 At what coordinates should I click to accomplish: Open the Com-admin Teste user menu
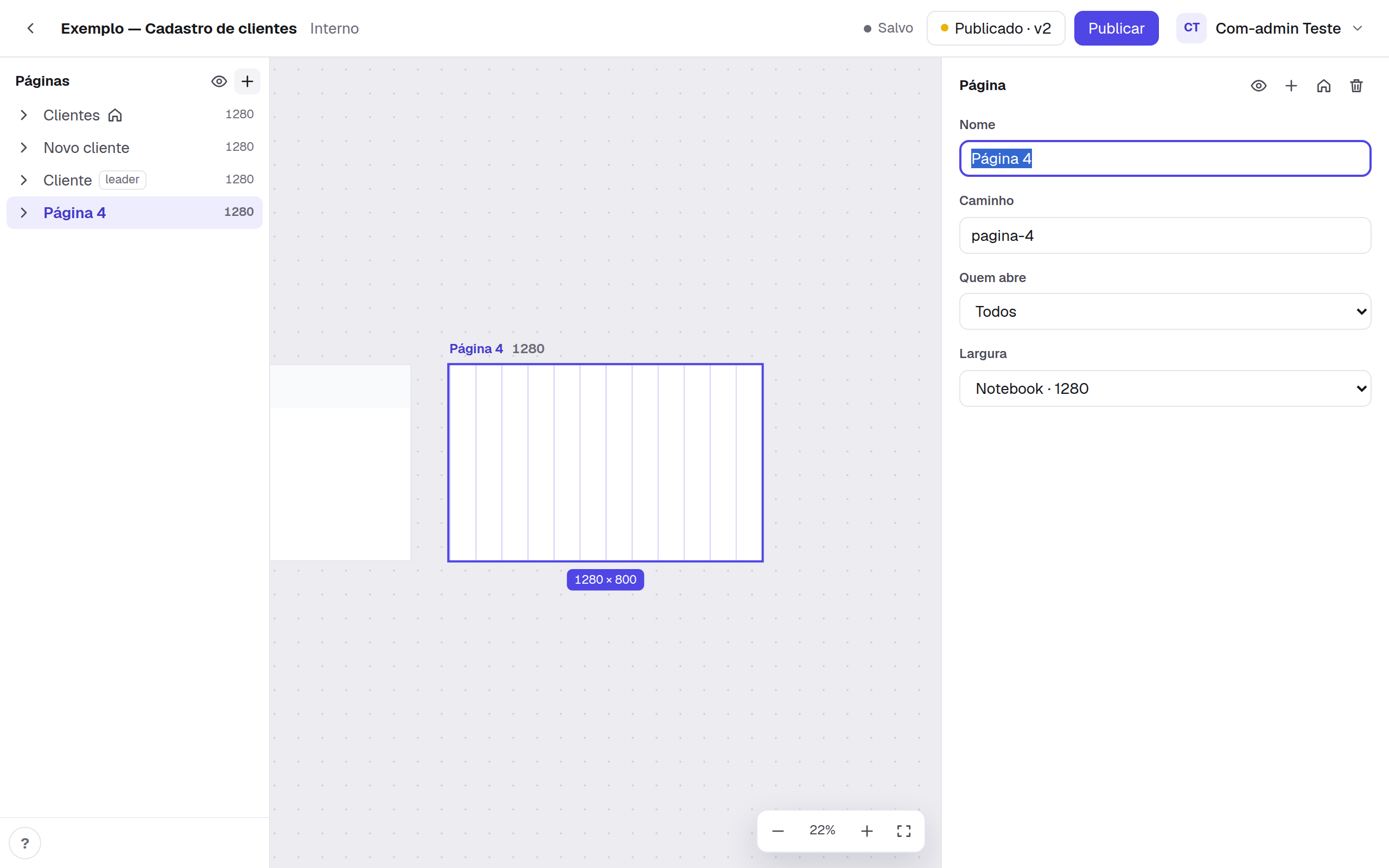1270,28
